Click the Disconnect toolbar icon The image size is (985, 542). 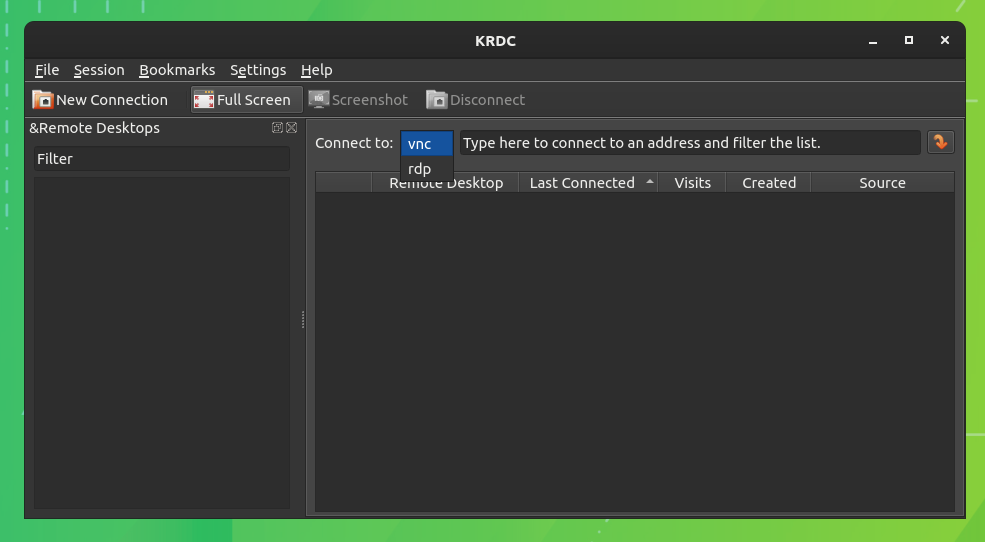[437, 100]
